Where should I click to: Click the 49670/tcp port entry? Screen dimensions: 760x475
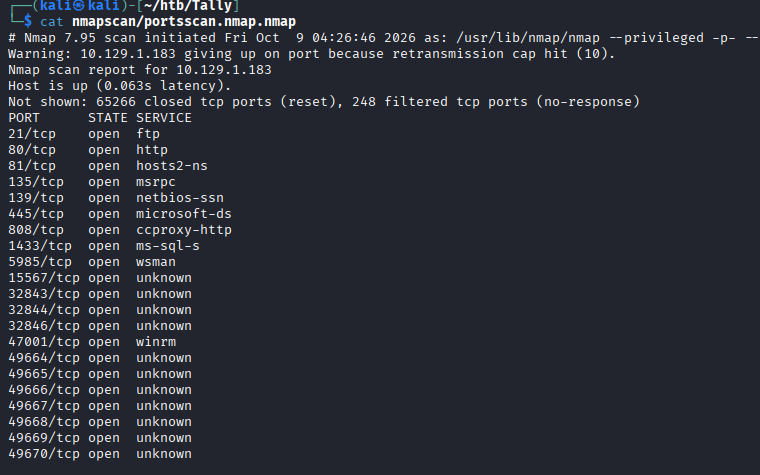click(x=44, y=454)
